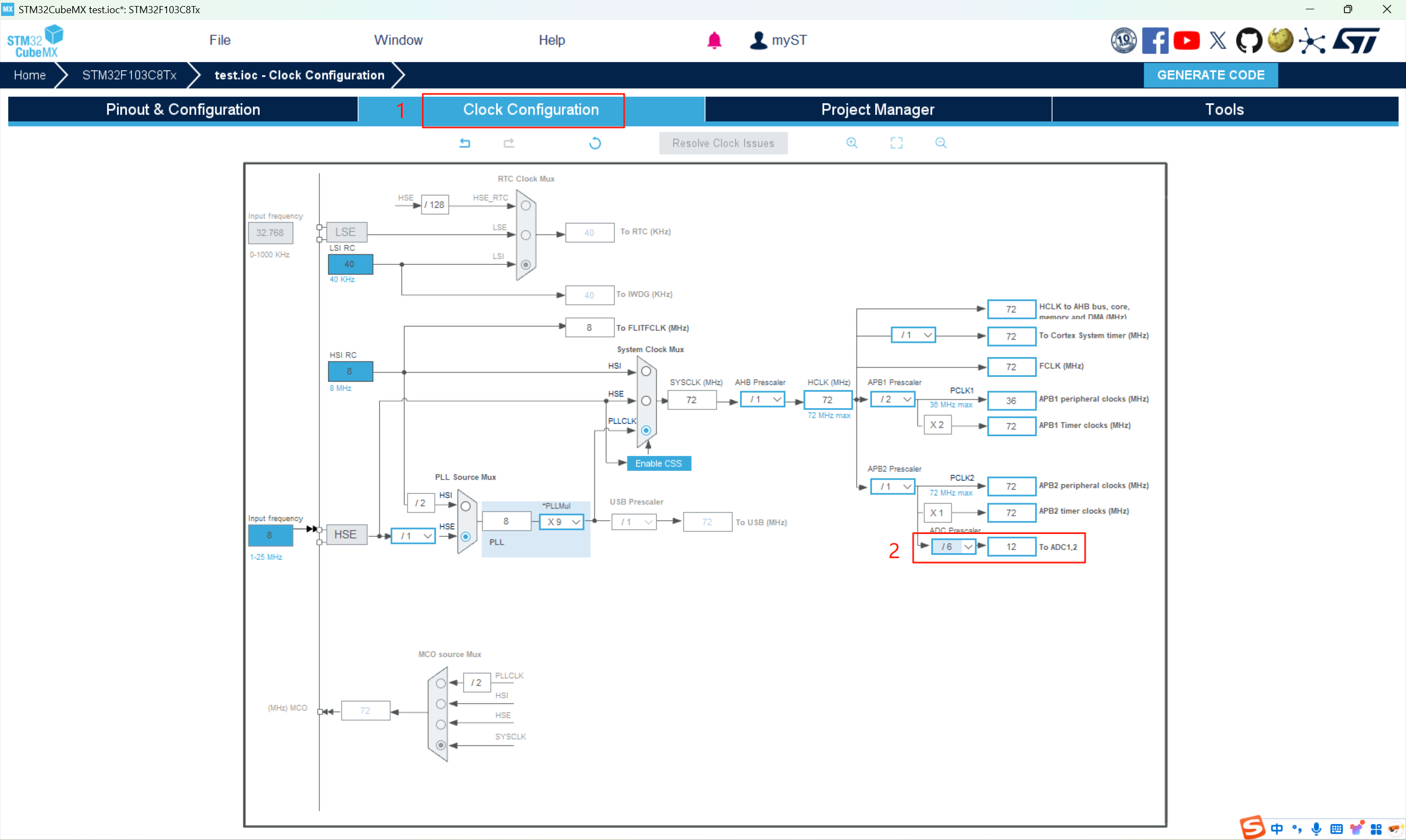Screen dimensions: 1406x840
Task: Select HSI in PLL Source Mux
Action: pos(466,506)
